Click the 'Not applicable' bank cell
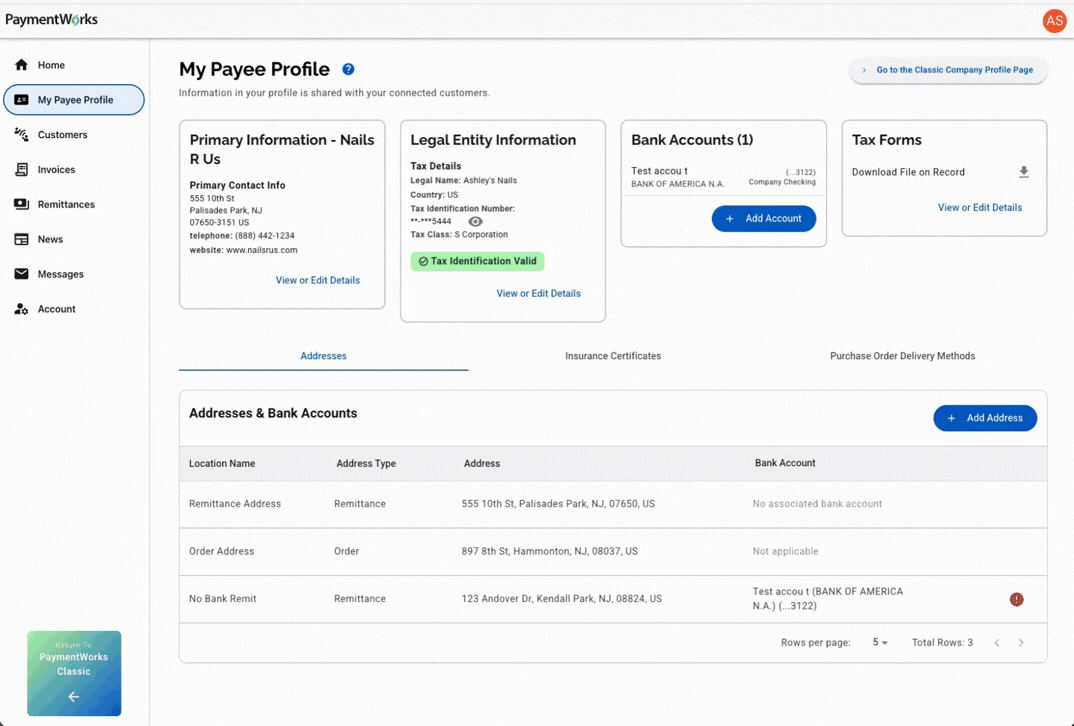Image resolution: width=1074 pixels, height=726 pixels. click(x=785, y=551)
